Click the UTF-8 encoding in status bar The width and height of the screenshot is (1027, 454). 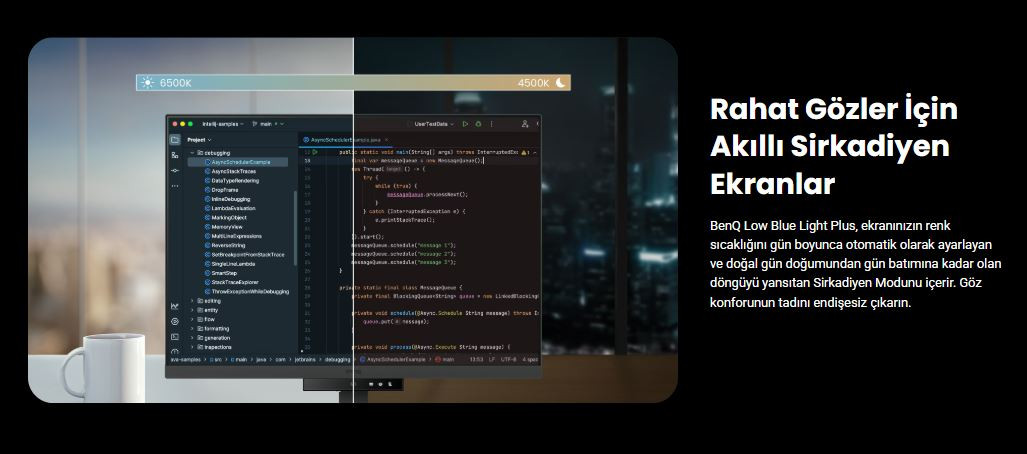507,359
